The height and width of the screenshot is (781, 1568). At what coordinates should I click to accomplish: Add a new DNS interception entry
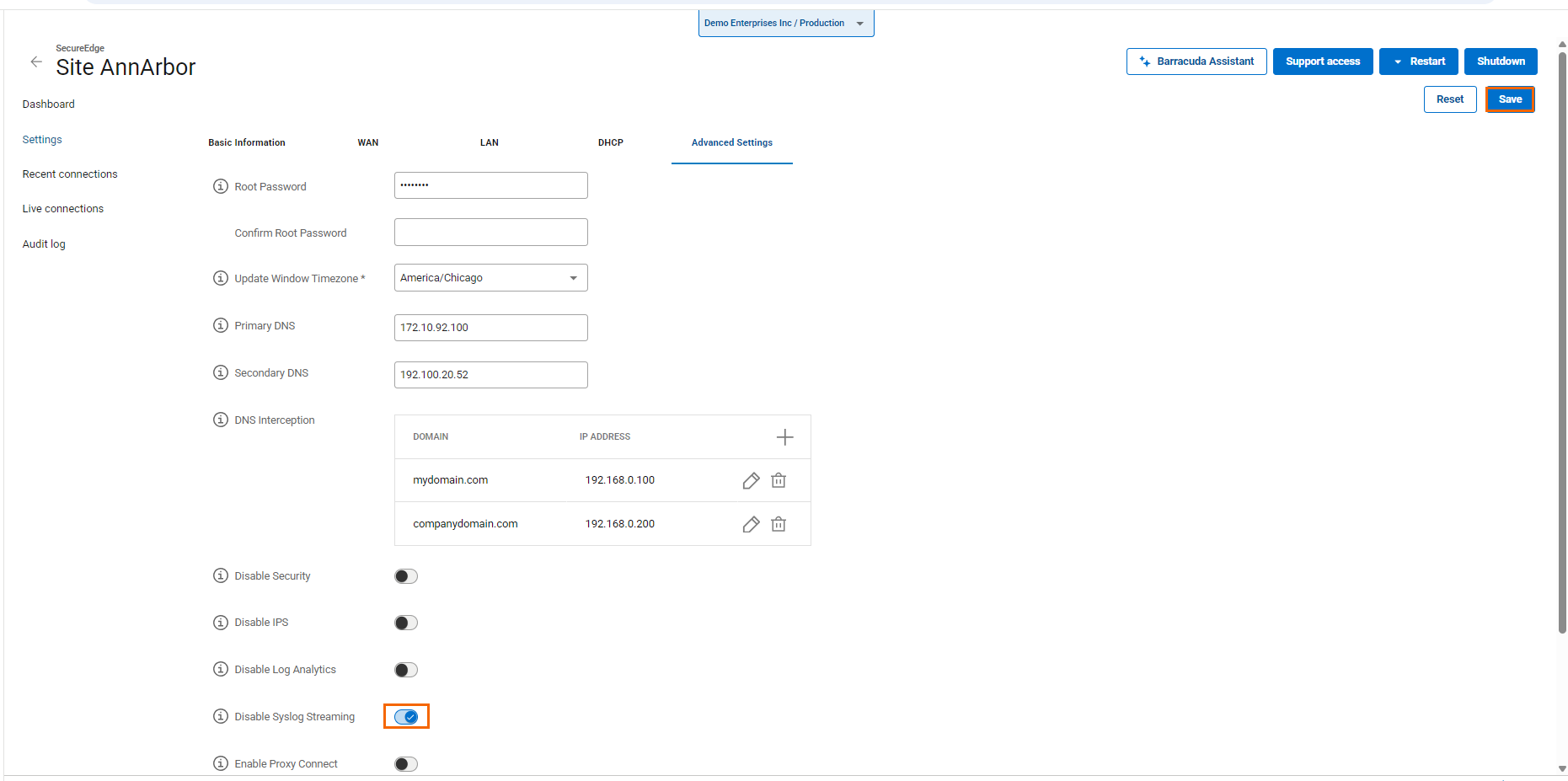784,436
